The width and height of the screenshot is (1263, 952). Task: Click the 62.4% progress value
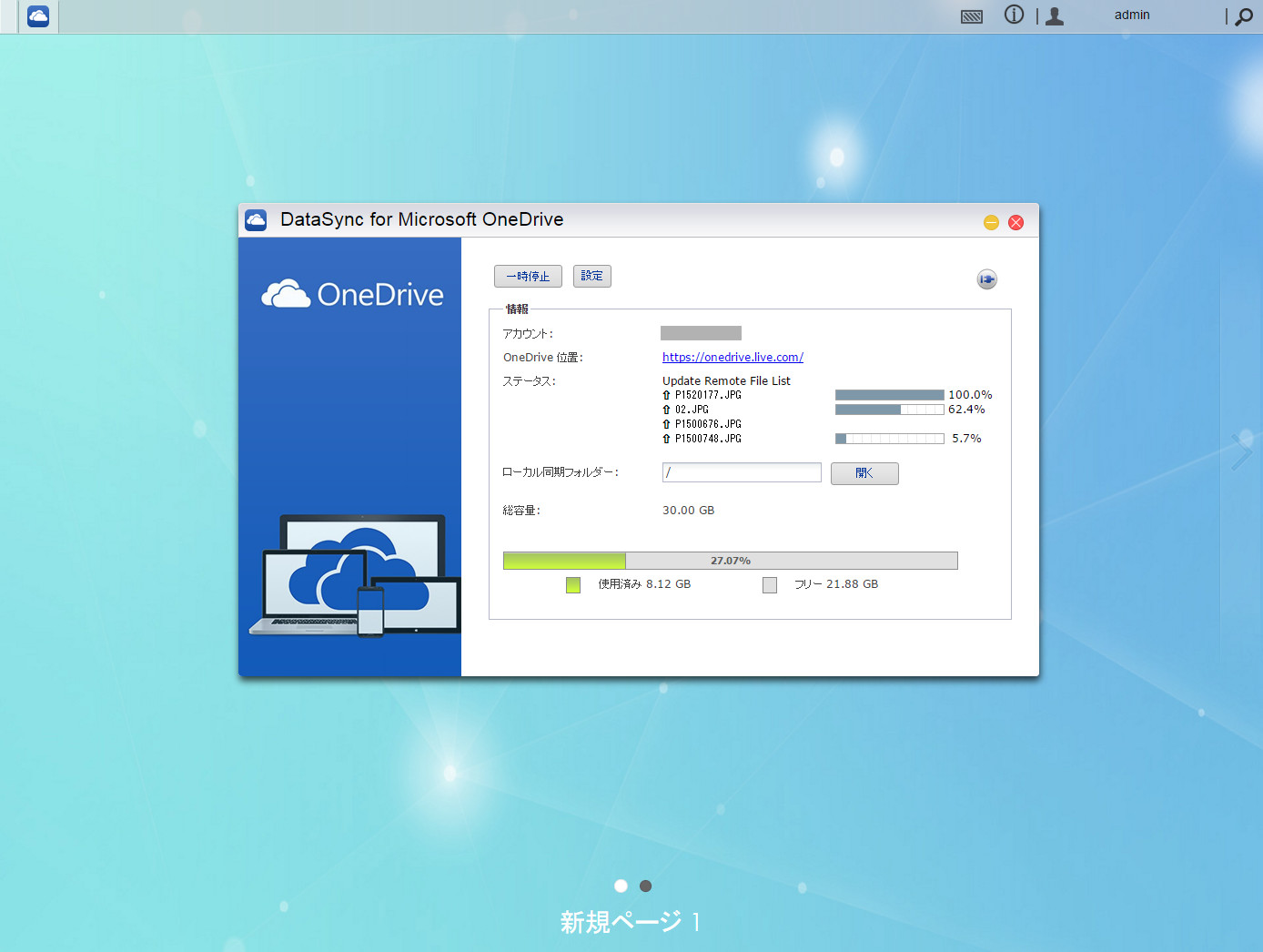[x=966, y=410]
